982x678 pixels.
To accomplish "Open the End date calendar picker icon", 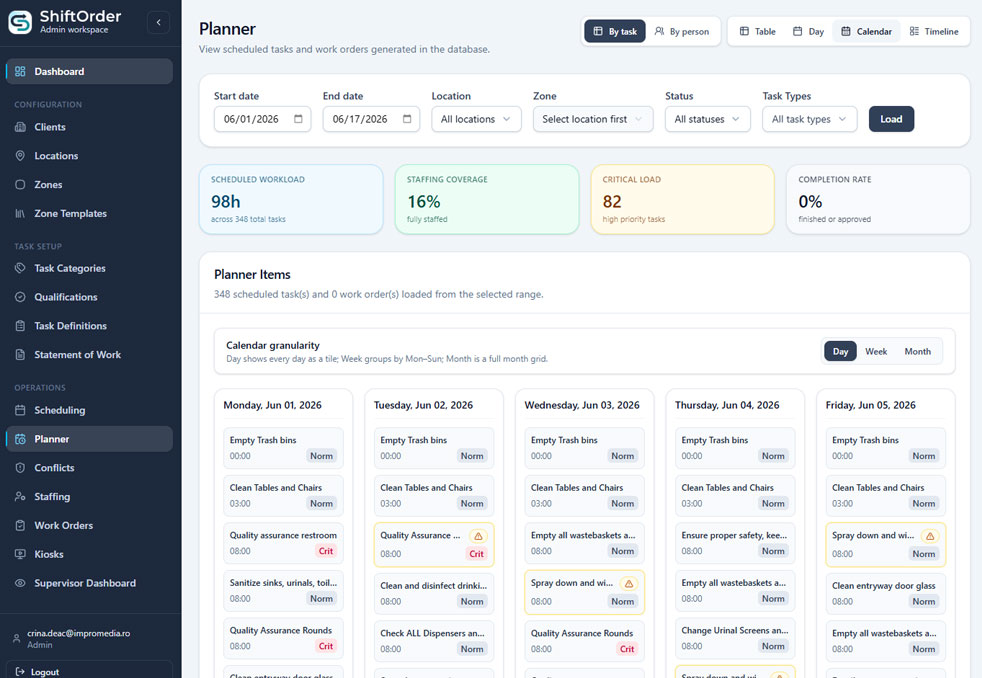I will pyautogui.click(x=407, y=119).
